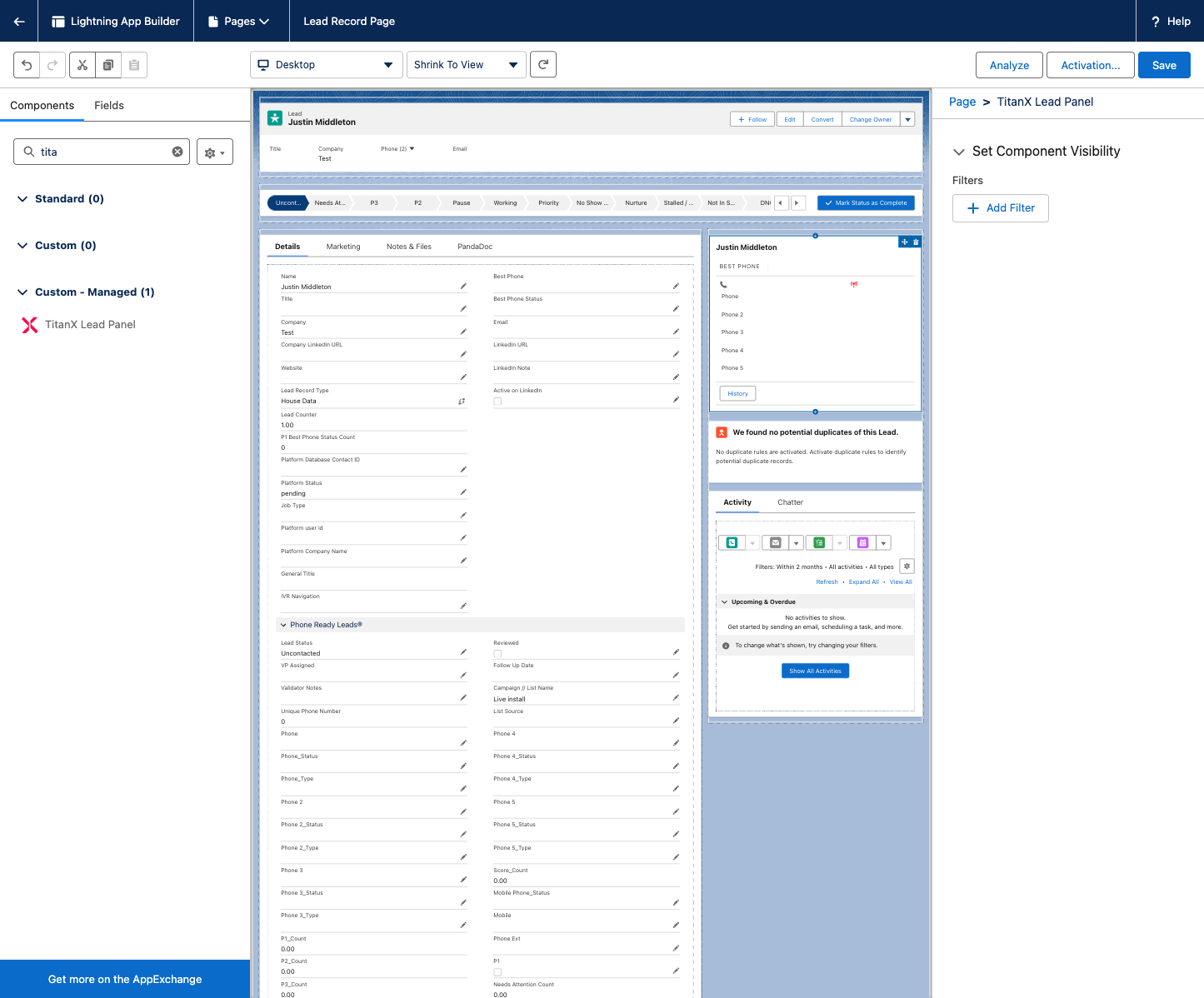Click the TitanX Lead Panel logo icon

click(30, 325)
